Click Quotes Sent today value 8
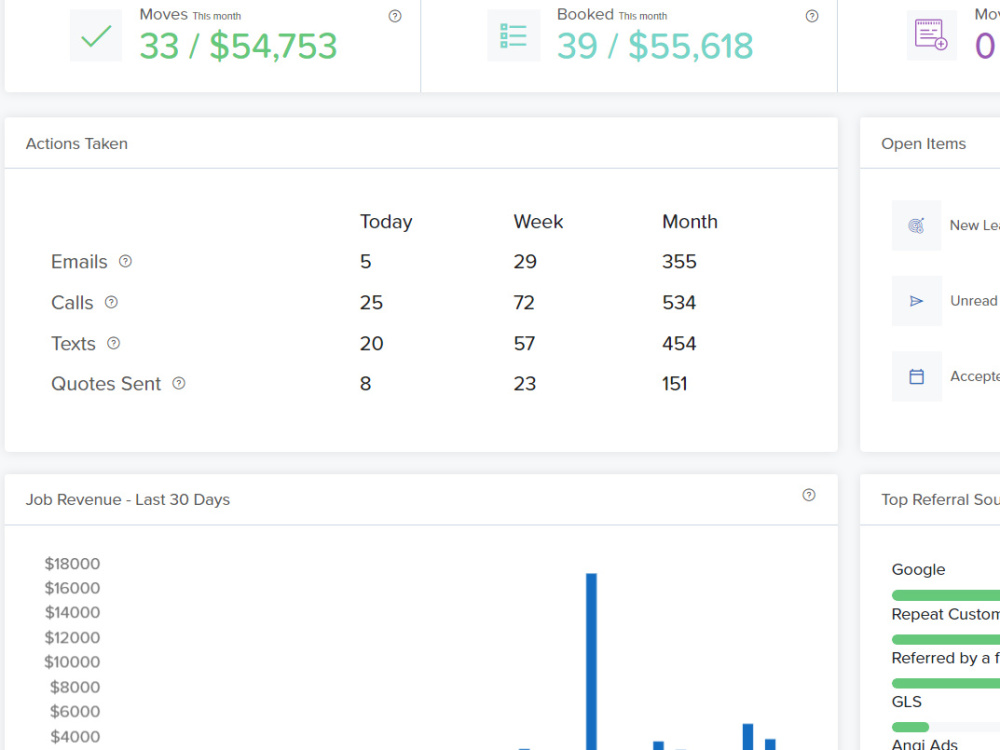Viewport: 1000px width, 750px height. (365, 383)
